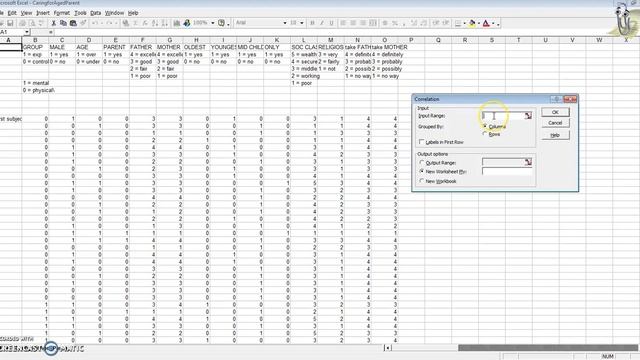The height and width of the screenshot is (360, 640).
Task: Click the Font Color red A
Action: tap(486, 23)
